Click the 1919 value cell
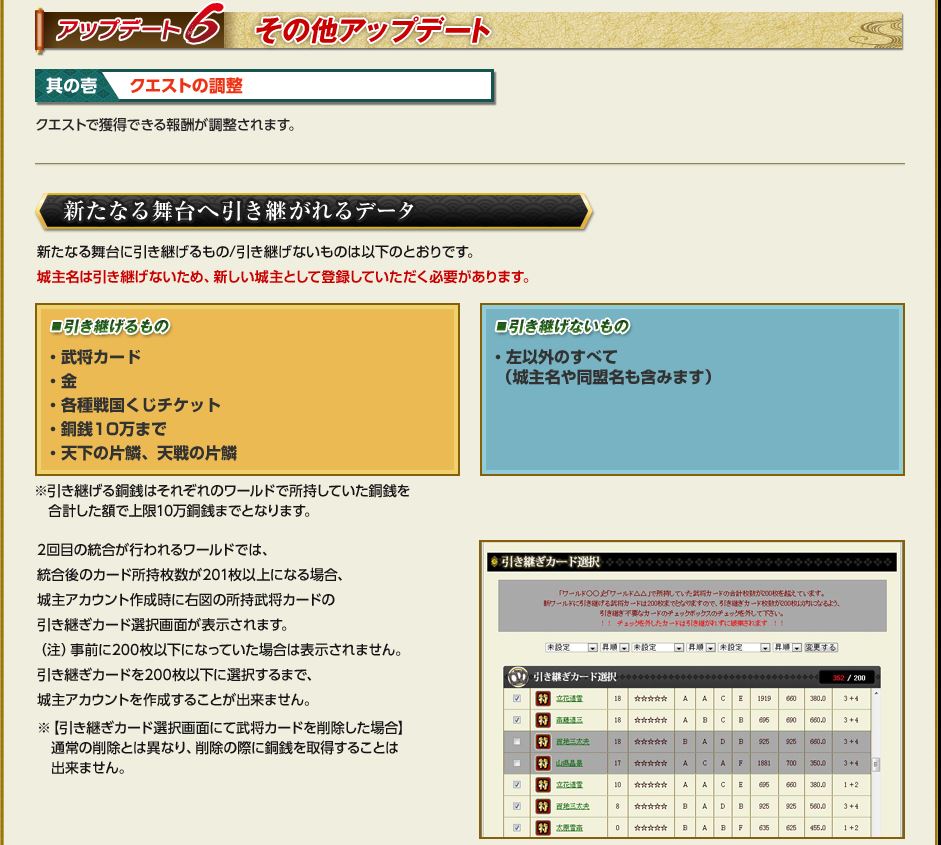 (763, 699)
